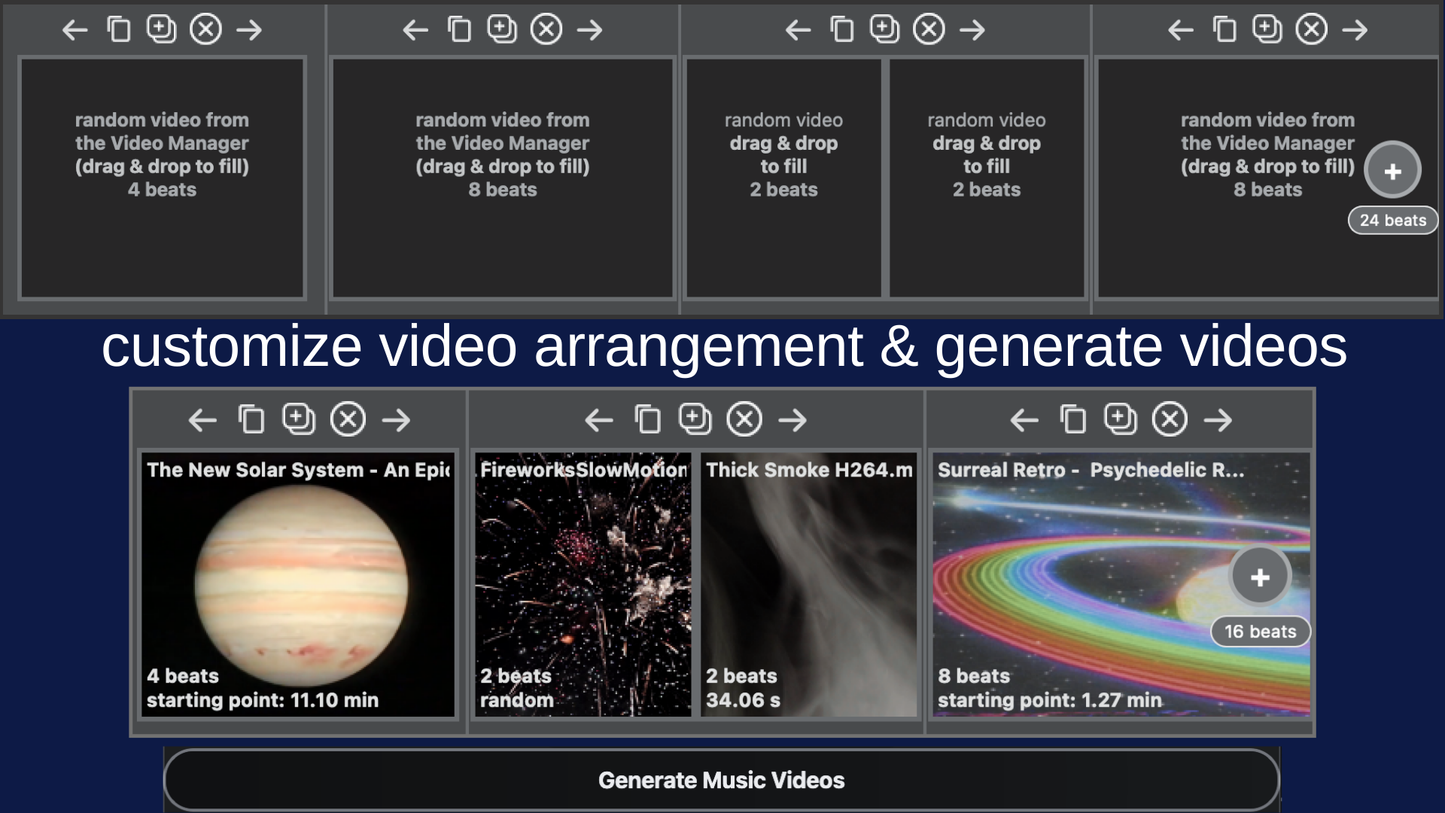Duplicate the top-row split 2 beats segment
The height and width of the screenshot is (813, 1445).
point(884,29)
